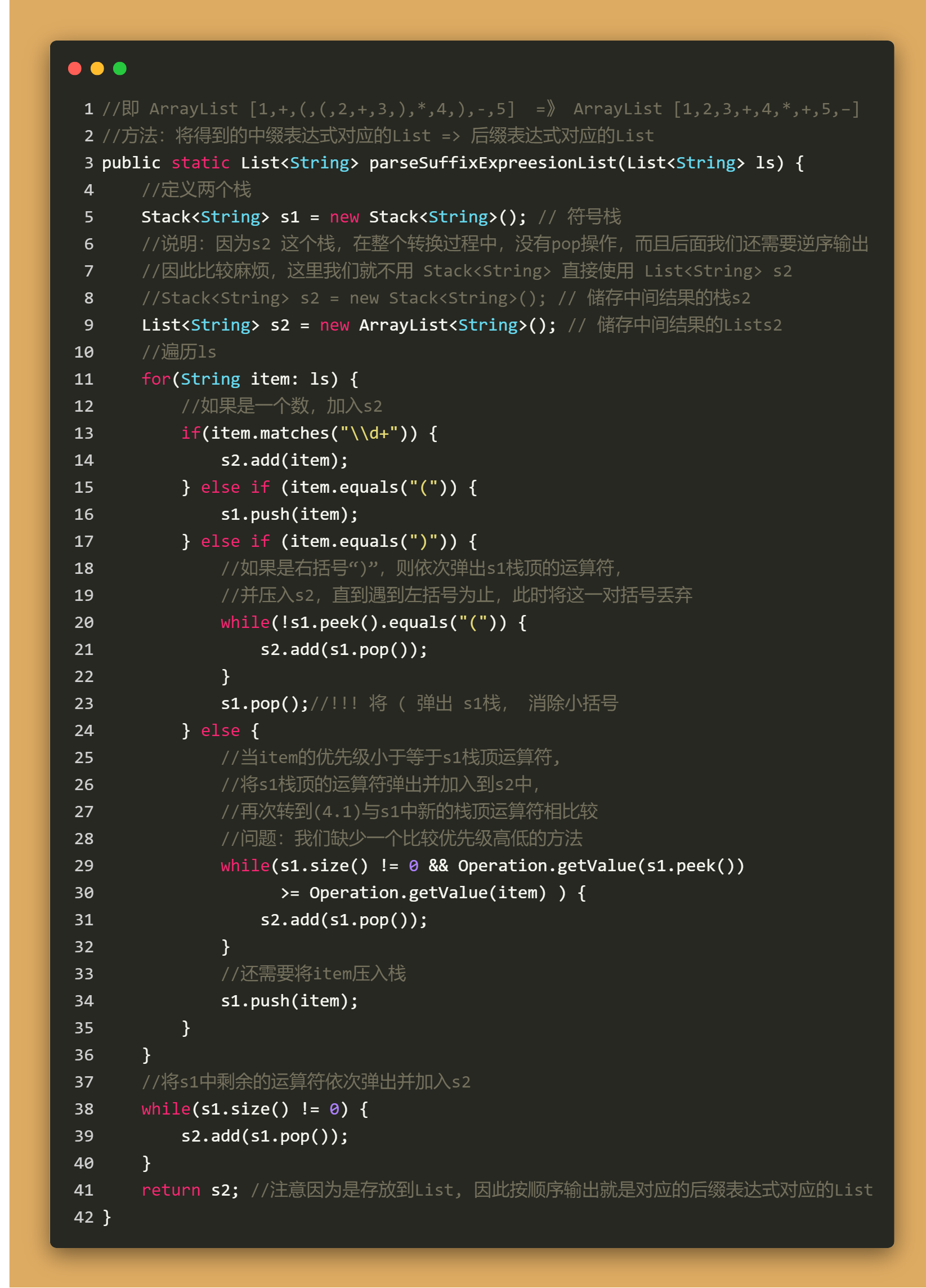
Task: Click 's1.push(item);' on line 34
Action: point(289,1001)
